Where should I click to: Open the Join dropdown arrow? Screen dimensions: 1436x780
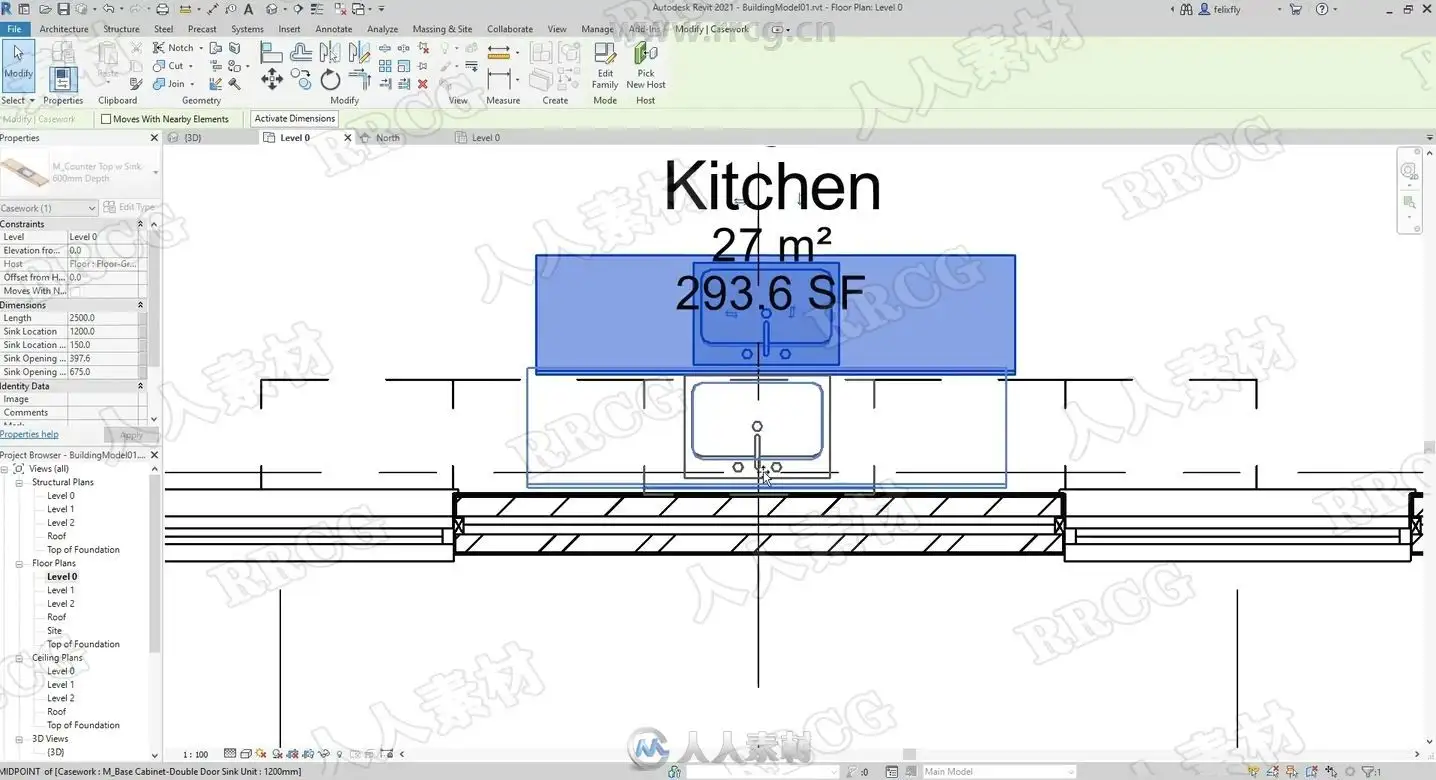193,84
